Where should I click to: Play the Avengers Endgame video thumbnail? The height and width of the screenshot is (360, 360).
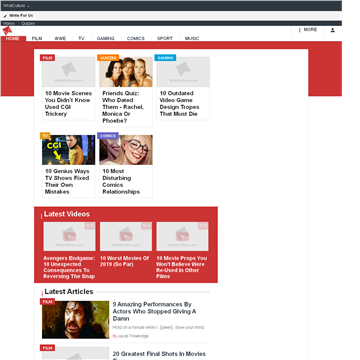(x=69, y=236)
